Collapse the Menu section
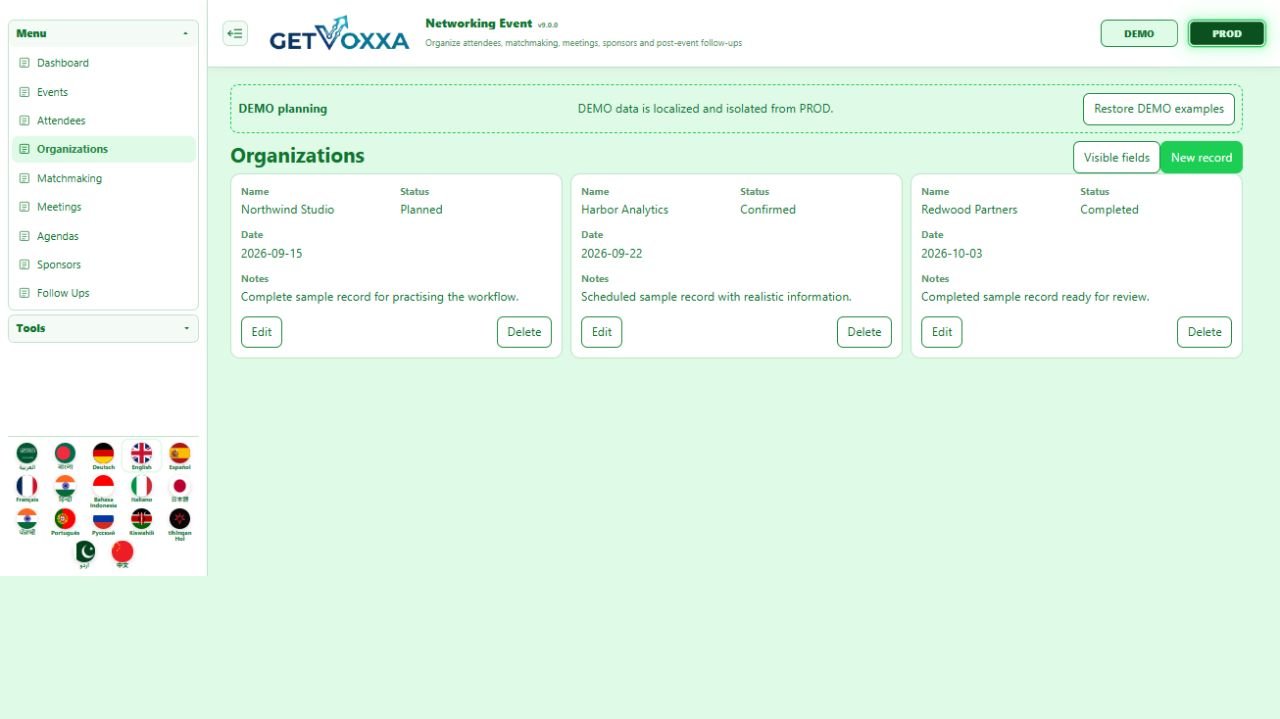This screenshot has height=719, width=1280. tap(103, 33)
